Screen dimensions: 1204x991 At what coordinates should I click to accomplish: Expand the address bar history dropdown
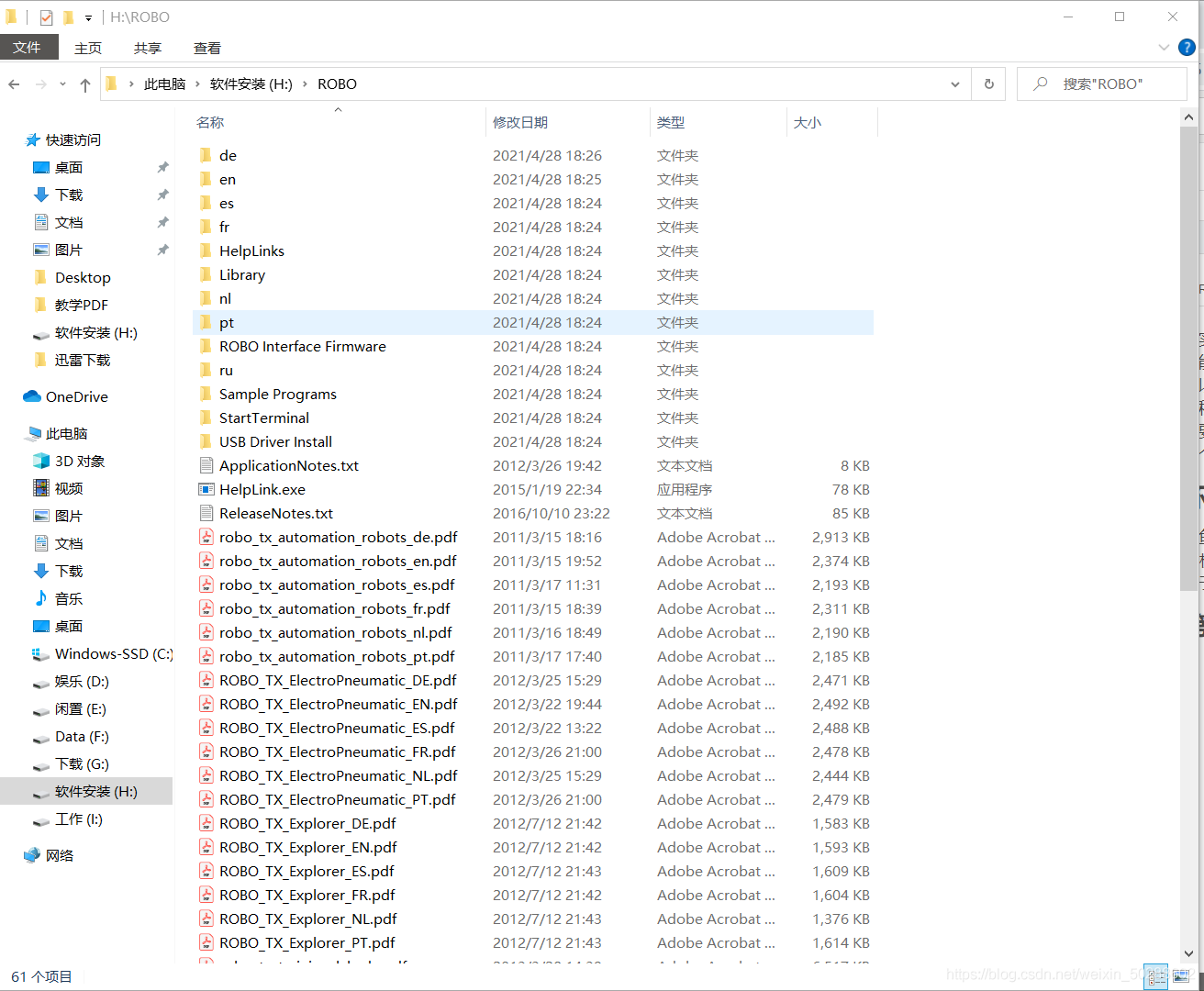pyautogui.click(x=955, y=84)
